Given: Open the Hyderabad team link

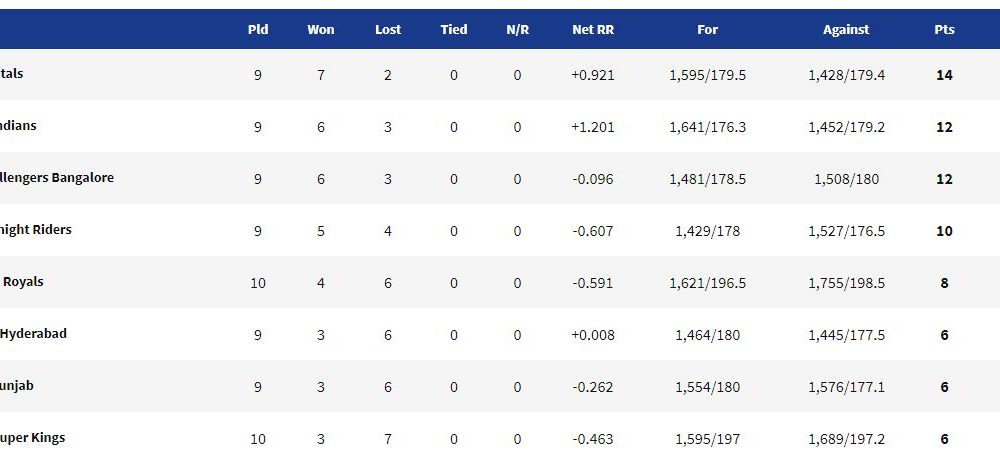Looking at the screenshot, I should point(33,333).
